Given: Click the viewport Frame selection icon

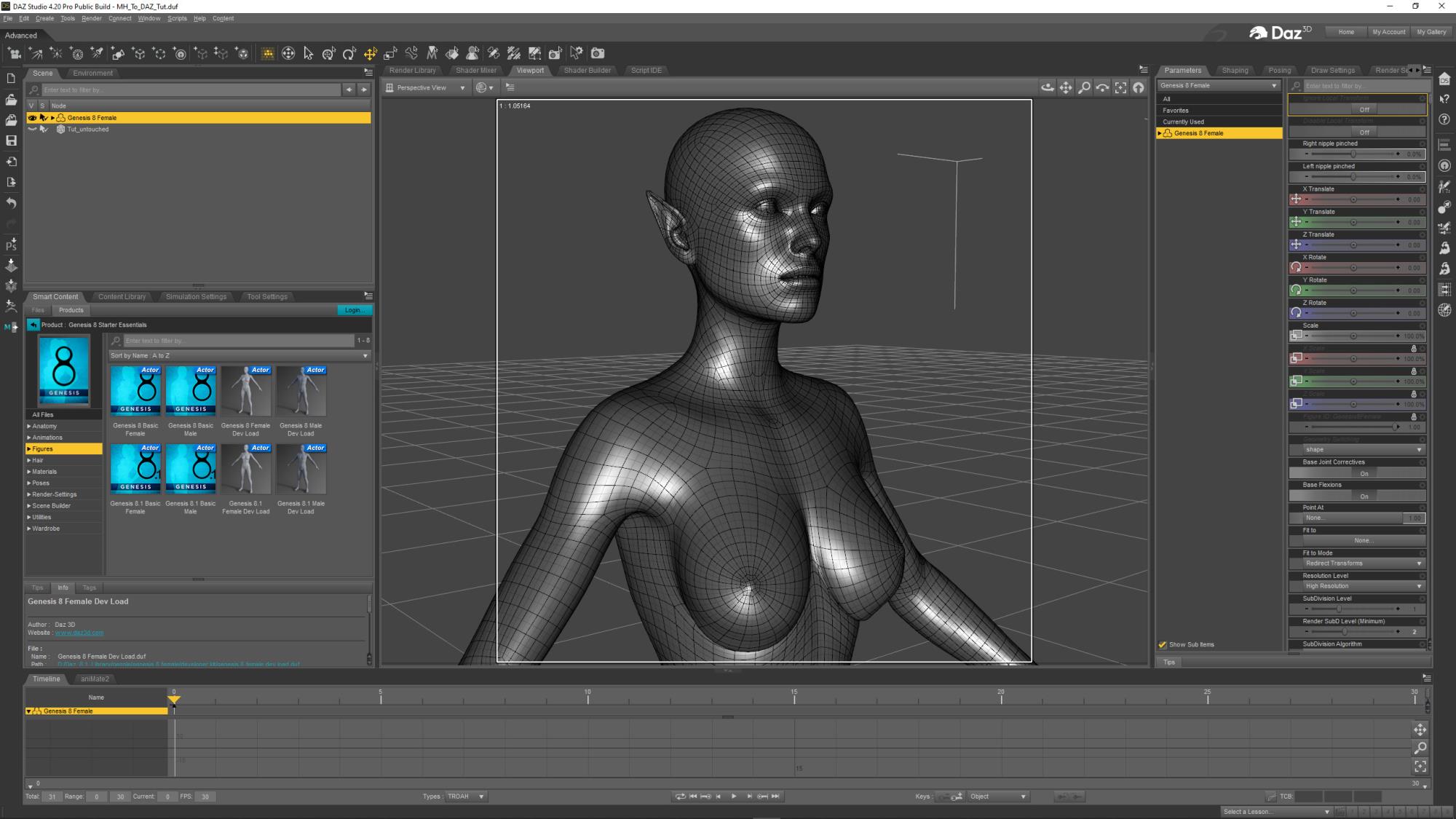Looking at the screenshot, I should [x=1120, y=87].
